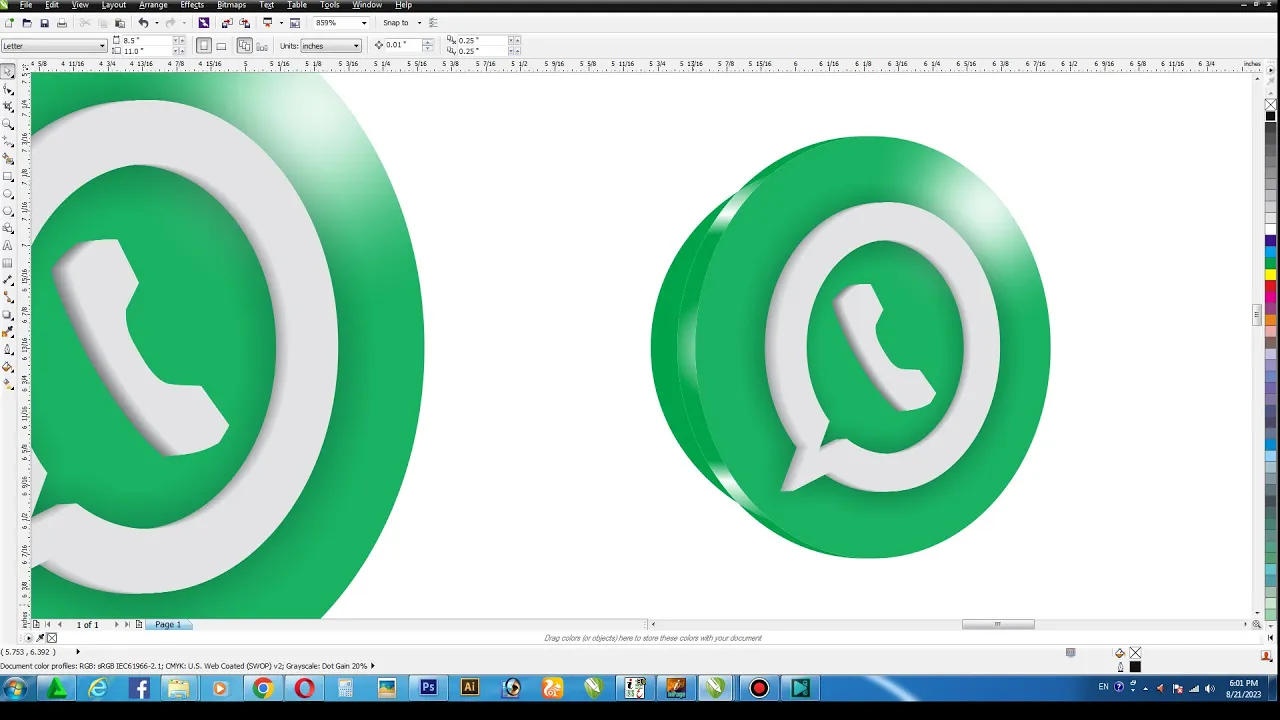
Task: Select the Page 1 tab
Action: 168,624
